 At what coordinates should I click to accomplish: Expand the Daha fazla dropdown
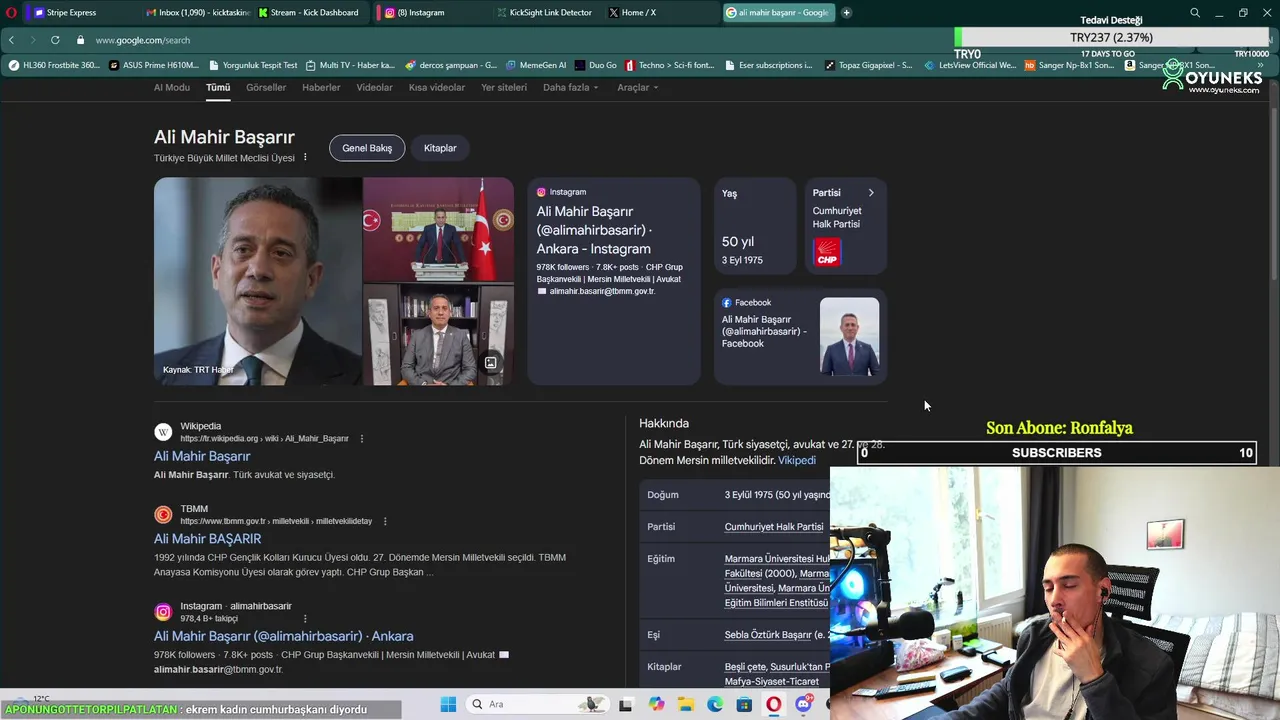click(570, 87)
